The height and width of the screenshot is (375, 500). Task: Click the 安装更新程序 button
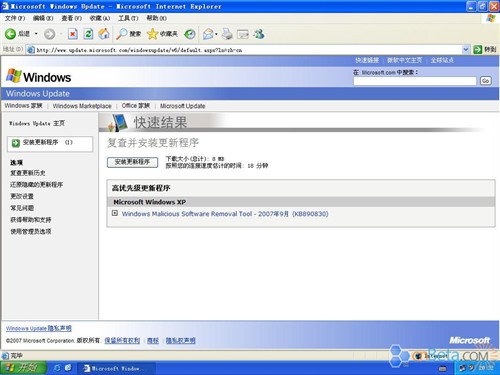132,162
